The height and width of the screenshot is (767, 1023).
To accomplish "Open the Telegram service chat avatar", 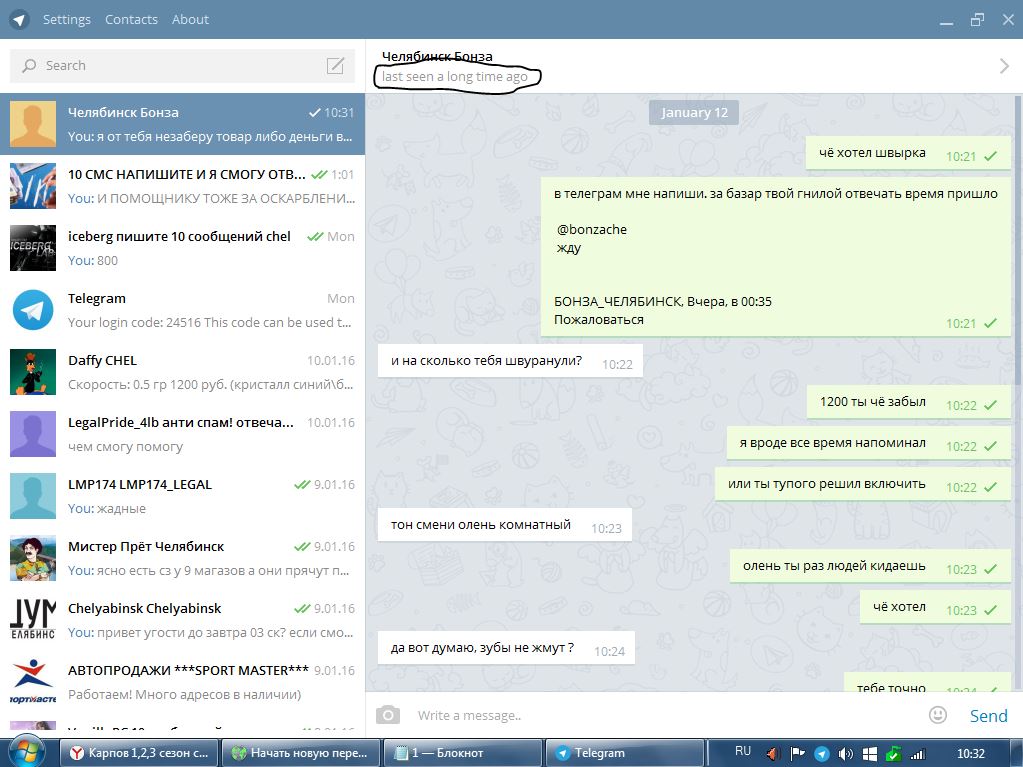I will [33, 310].
